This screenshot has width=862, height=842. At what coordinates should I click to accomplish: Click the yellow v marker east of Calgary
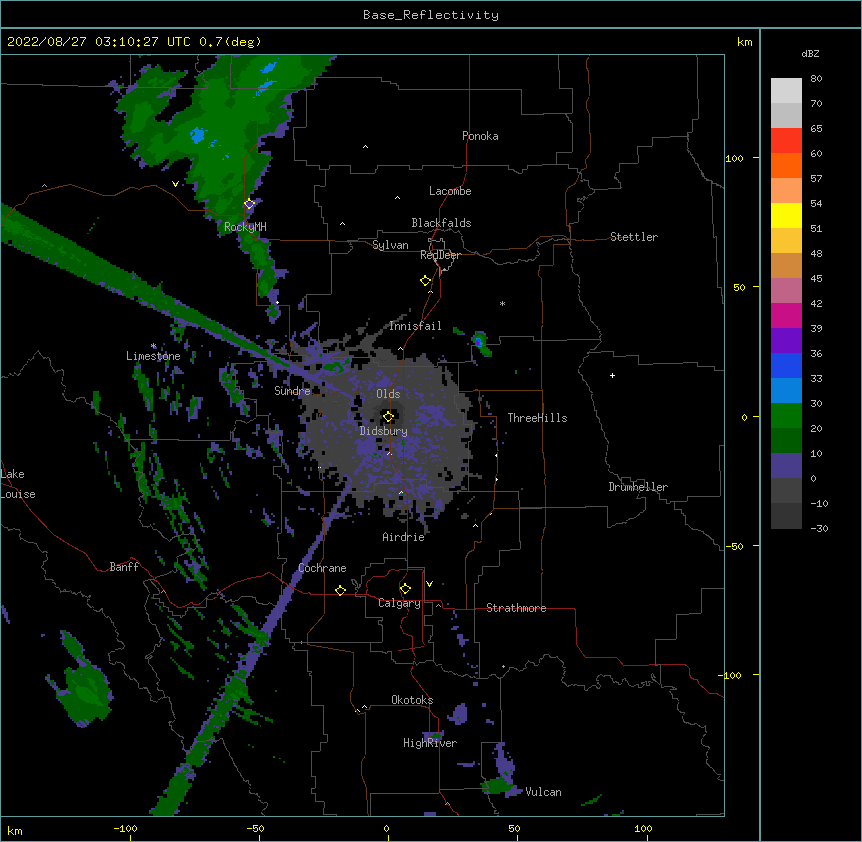[429, 584]
